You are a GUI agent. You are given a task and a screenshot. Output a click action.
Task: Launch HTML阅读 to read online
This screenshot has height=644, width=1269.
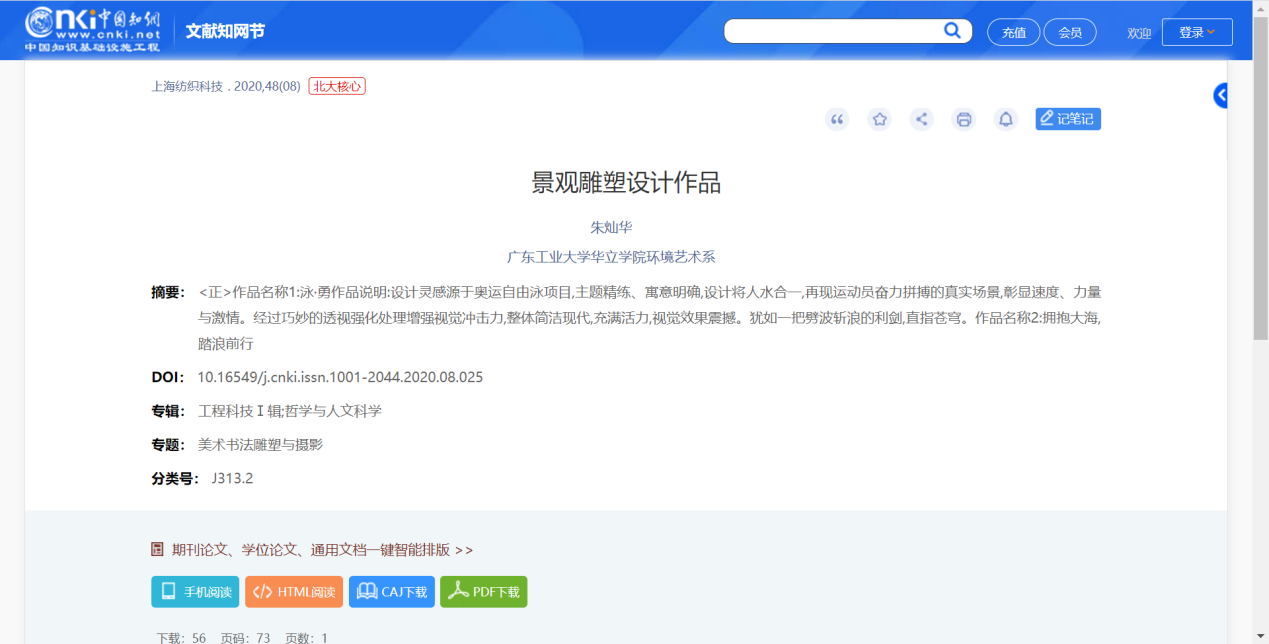pos(293,591)
